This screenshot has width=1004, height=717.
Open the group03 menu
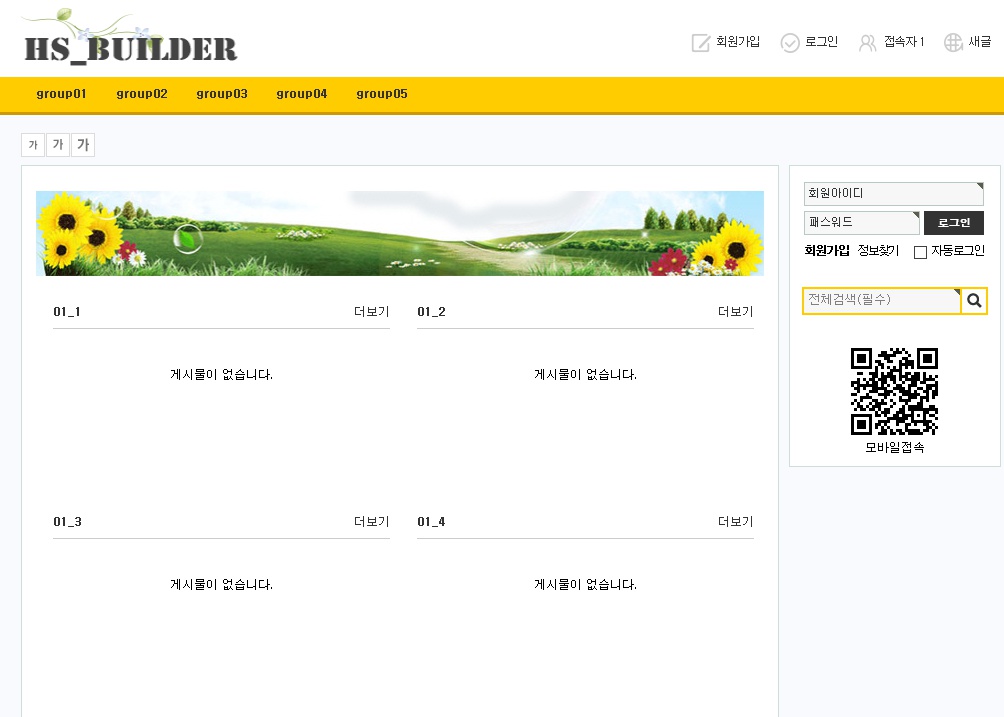(x=221, y=94)
